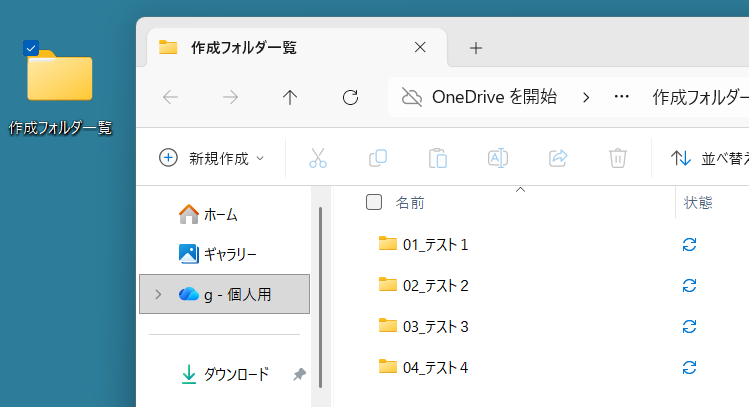Toggle the select-all checkbox beside 名前
This screenshot has height=407, width=749.
pyautogui.click(x=374, y=202)
